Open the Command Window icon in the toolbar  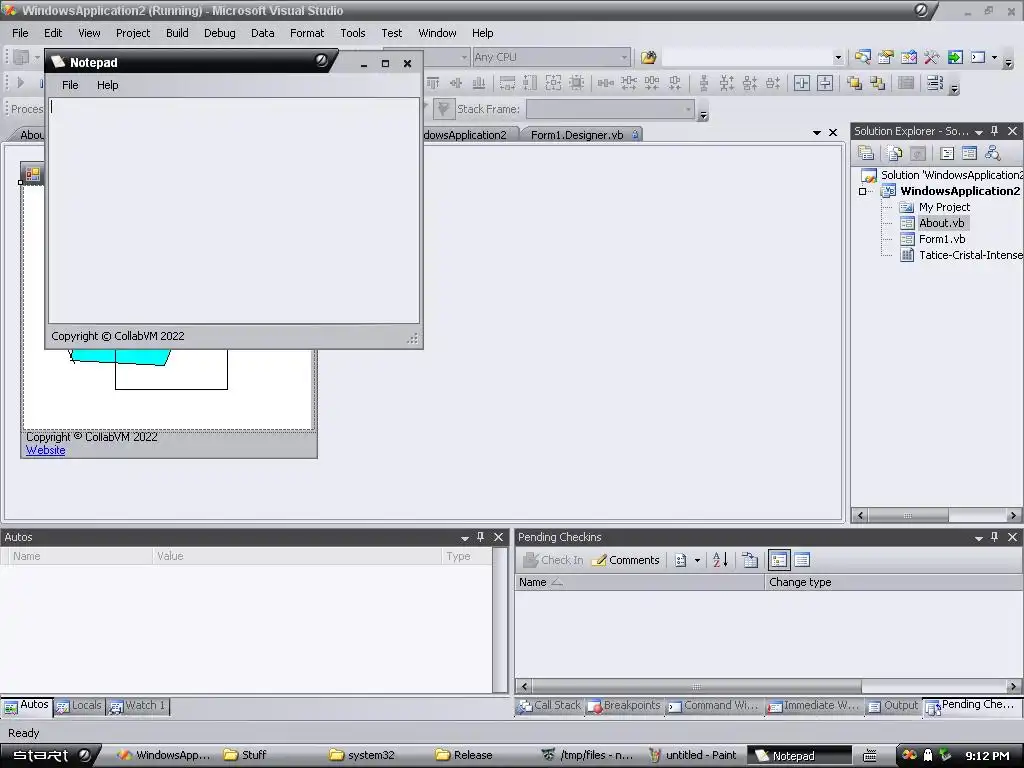[x=978, y=57]
